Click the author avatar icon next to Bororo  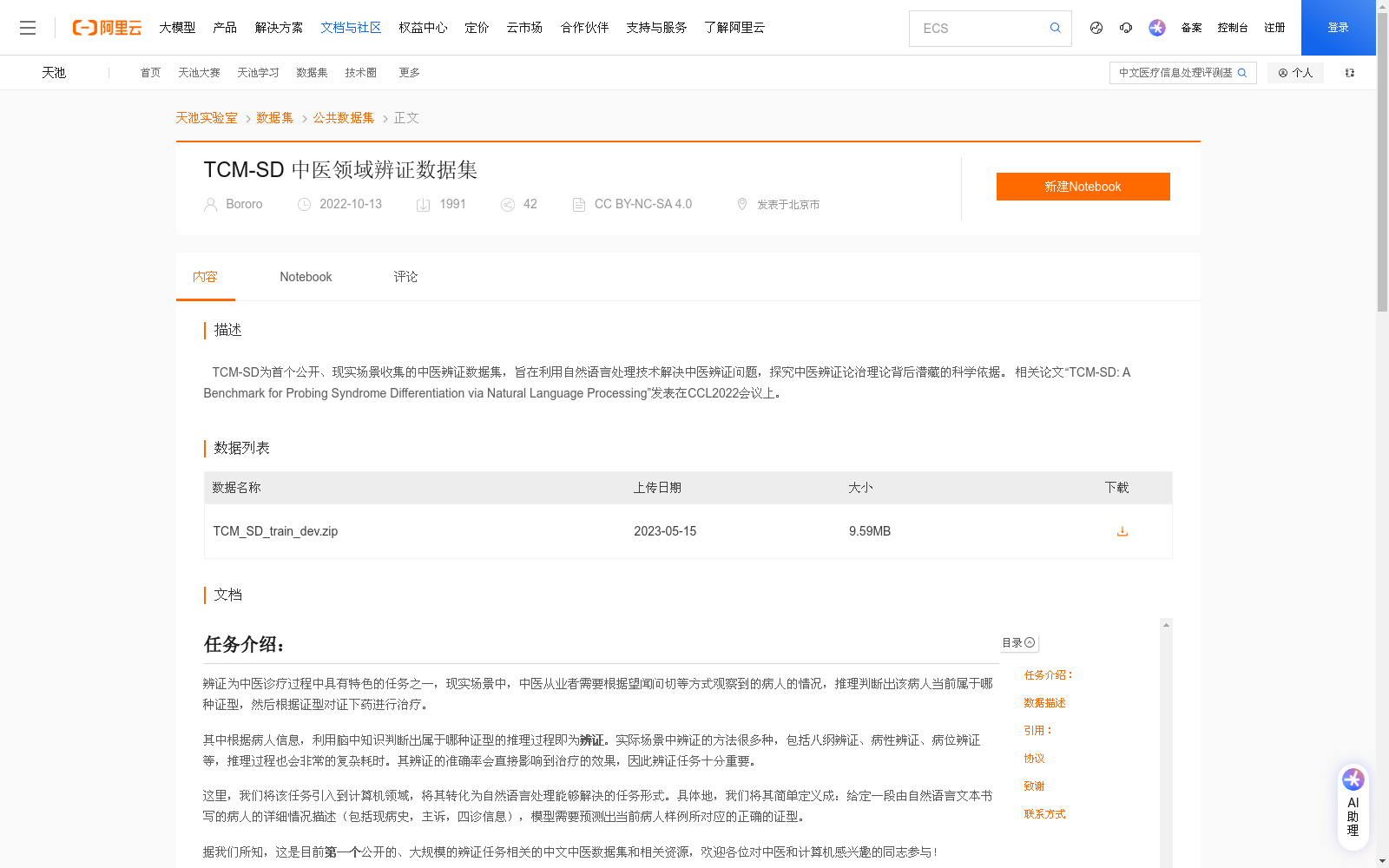(211, 205)
